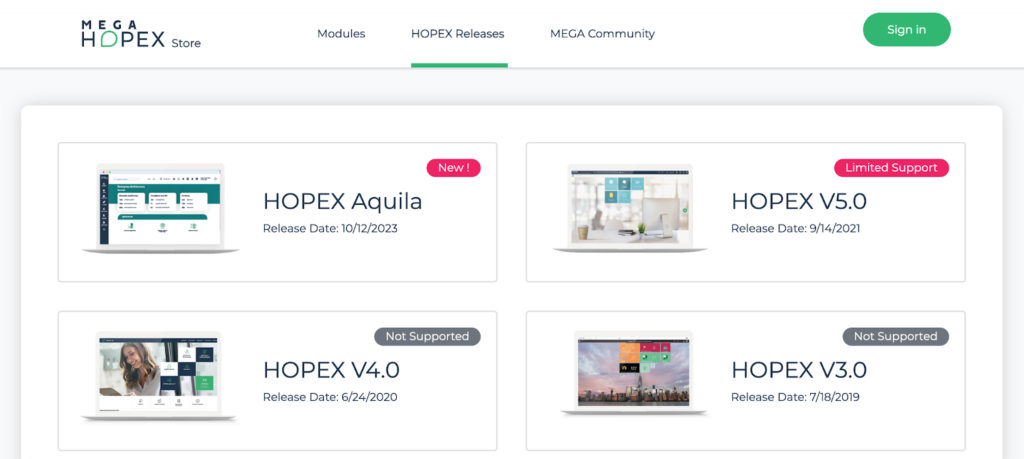
Task: Click Not Supported badge on HOPEX V3.0
Action: pyautogui.click(x=895, y=336)
